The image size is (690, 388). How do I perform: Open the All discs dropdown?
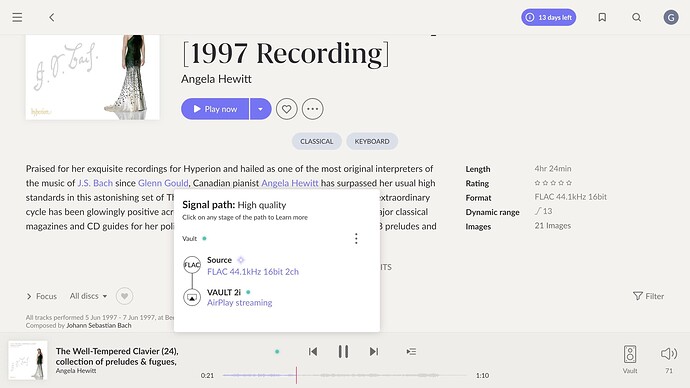[88, 296]
